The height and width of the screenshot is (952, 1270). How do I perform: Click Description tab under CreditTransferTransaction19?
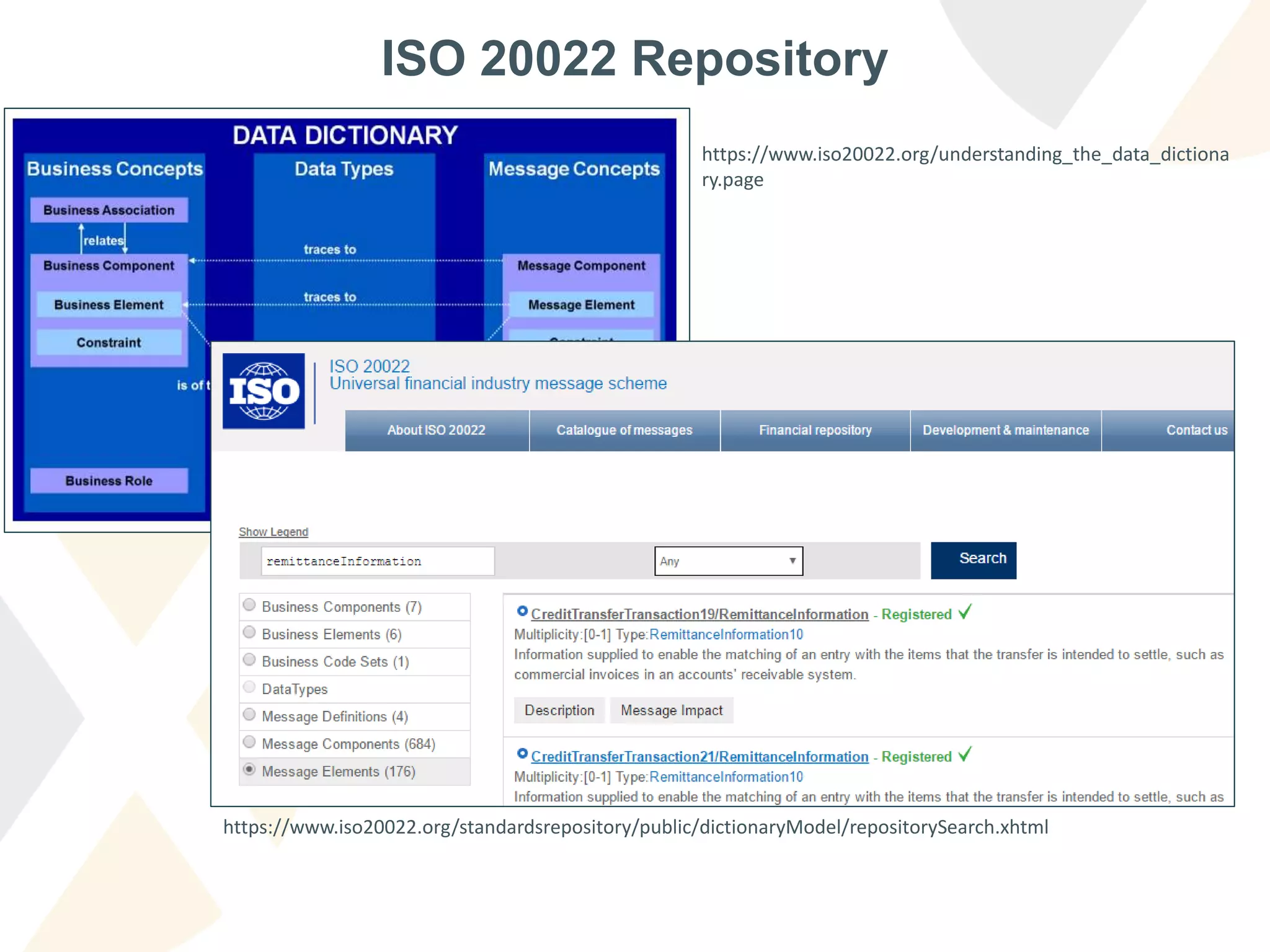coord(559,710)
